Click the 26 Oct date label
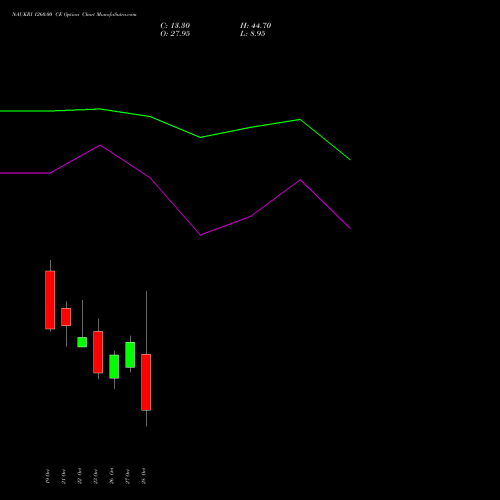This screenshot has width=500, height=500. 112,476
